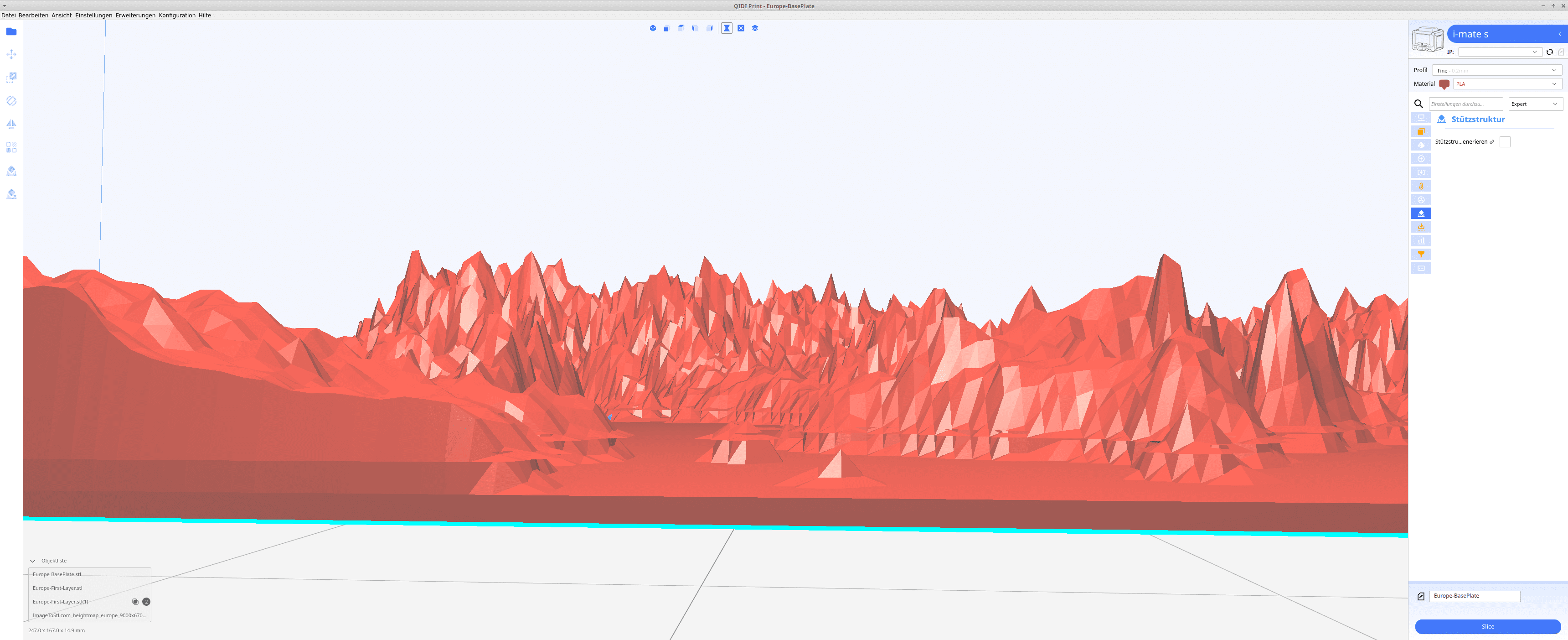Open the build plate adhesion settings category
This screenshot has width=1568, height=640.
1421,227
